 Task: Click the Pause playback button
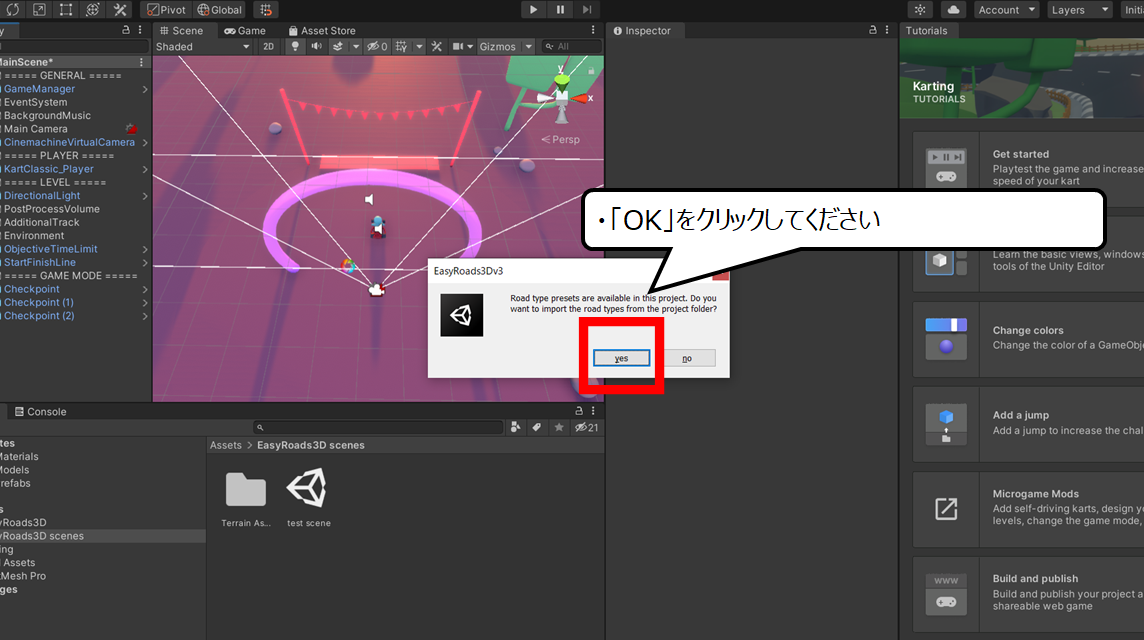pos(560,9)
